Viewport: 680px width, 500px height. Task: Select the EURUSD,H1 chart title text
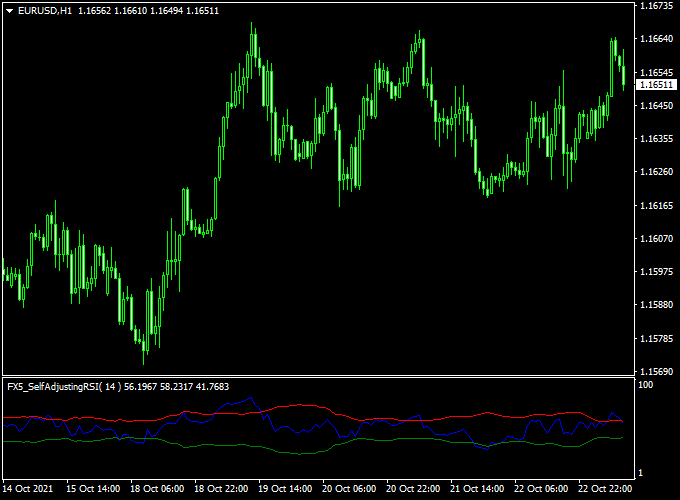coord(45,11)
